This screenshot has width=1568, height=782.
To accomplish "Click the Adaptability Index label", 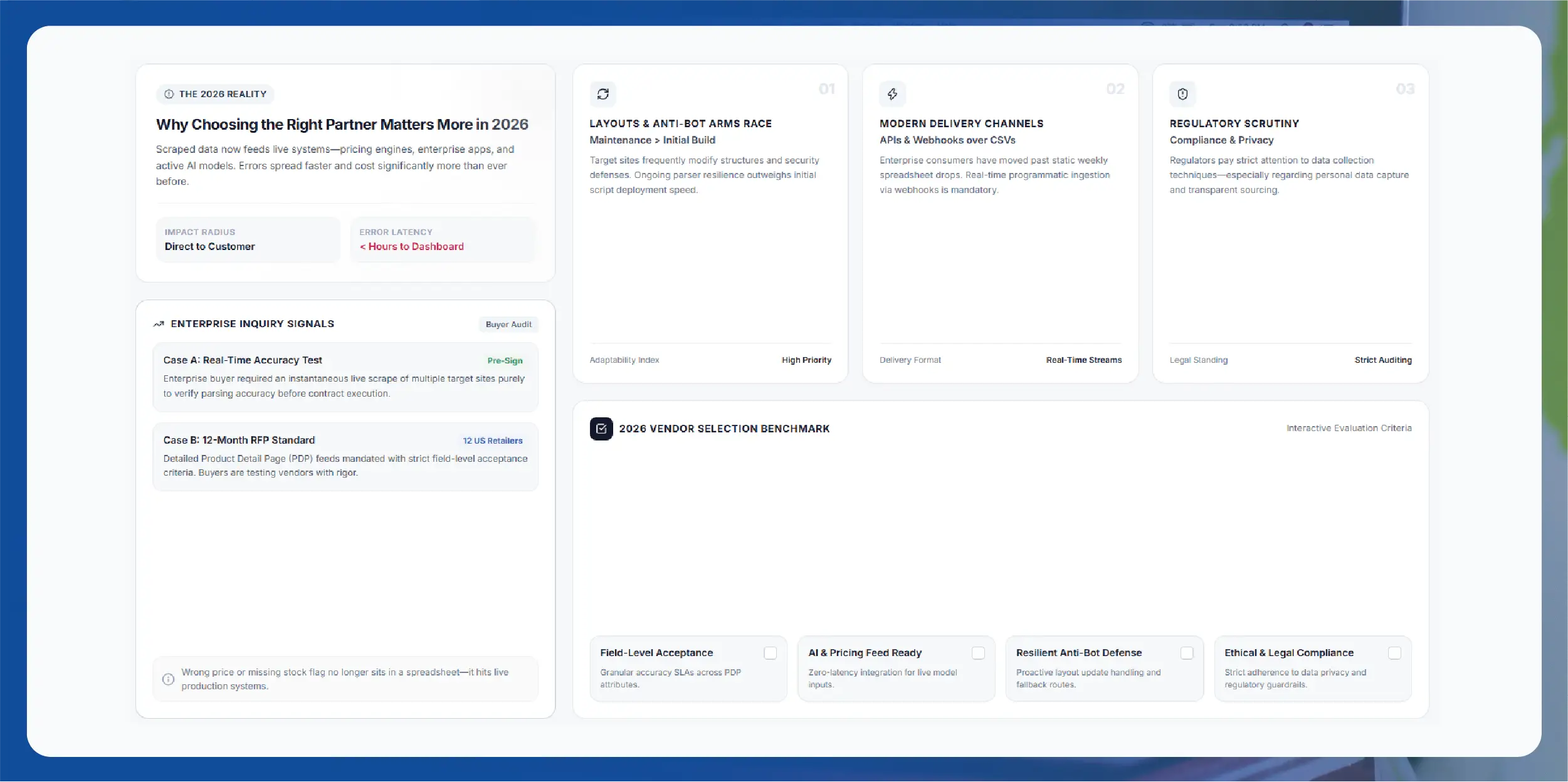I will point(624,360).
